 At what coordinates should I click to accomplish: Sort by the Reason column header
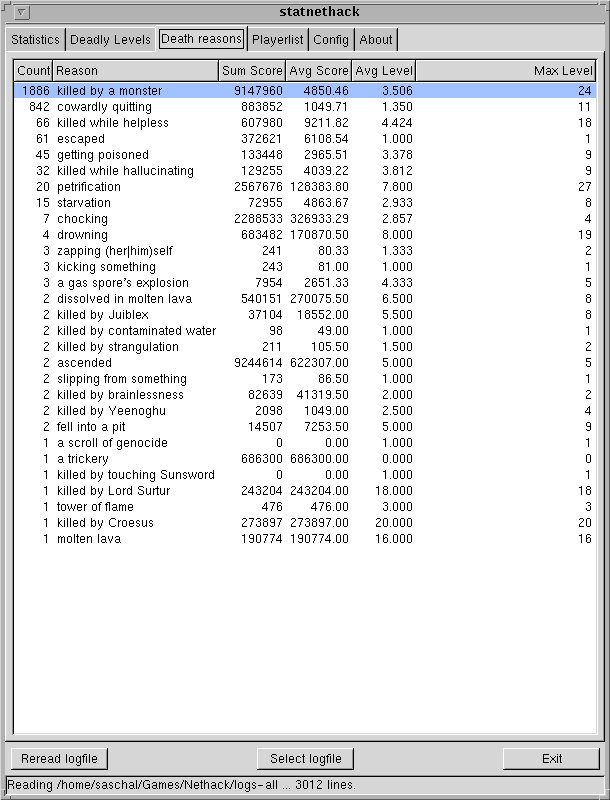[135, 71]
